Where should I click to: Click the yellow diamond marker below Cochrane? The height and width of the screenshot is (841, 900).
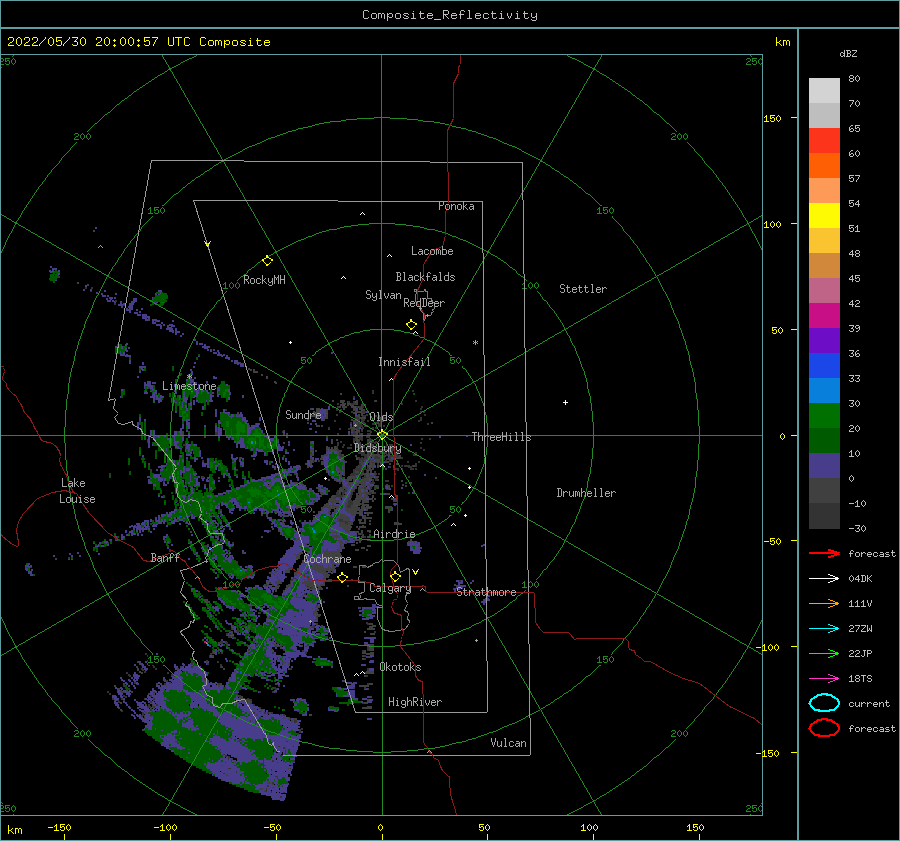coord(343,578)
